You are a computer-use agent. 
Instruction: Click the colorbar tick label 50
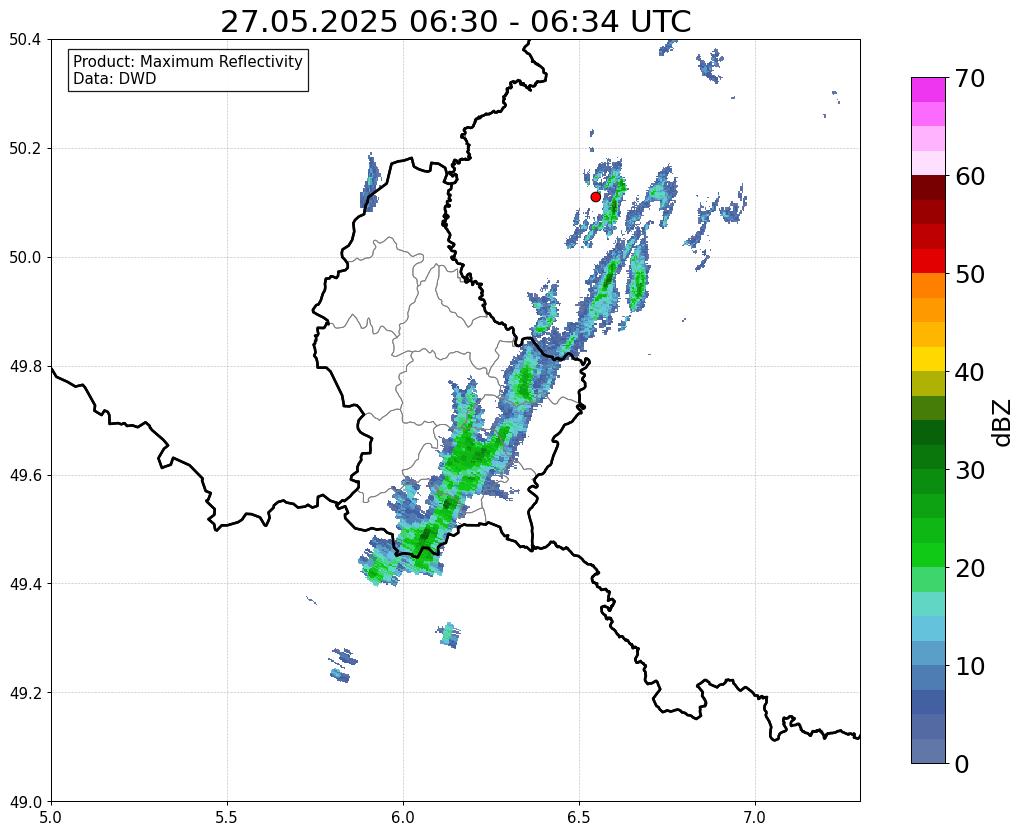click(970, 274)
